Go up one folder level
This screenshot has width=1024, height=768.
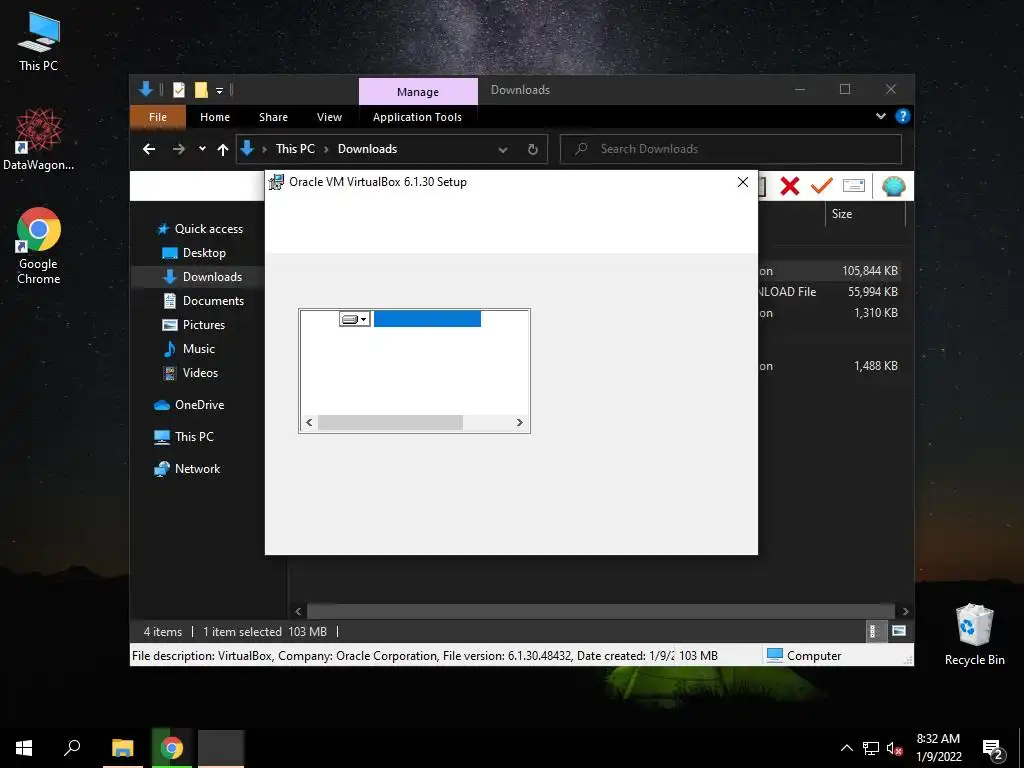point(223,150)
